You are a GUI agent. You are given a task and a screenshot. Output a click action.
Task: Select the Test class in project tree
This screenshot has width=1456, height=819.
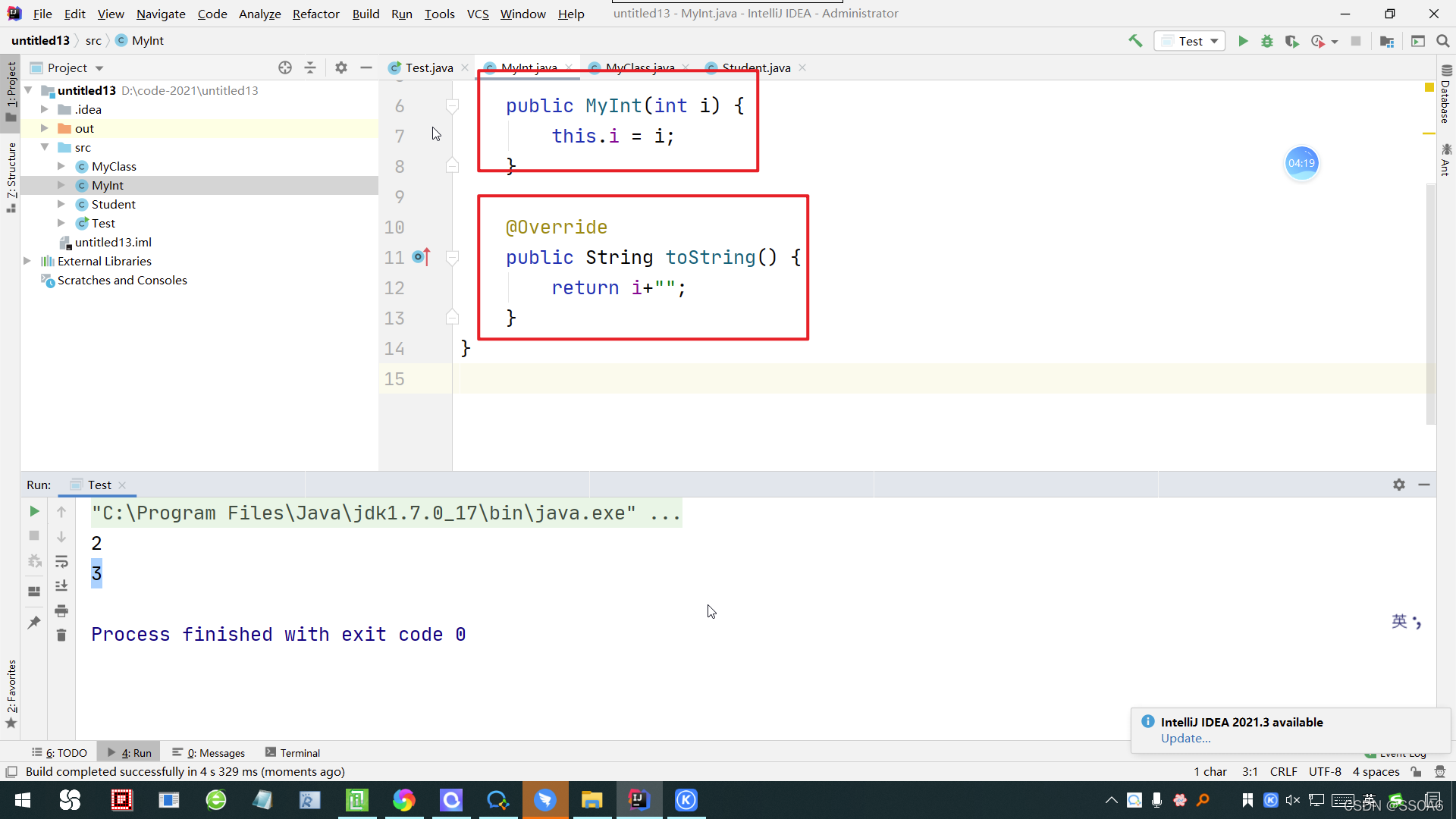tap(103, 223)
